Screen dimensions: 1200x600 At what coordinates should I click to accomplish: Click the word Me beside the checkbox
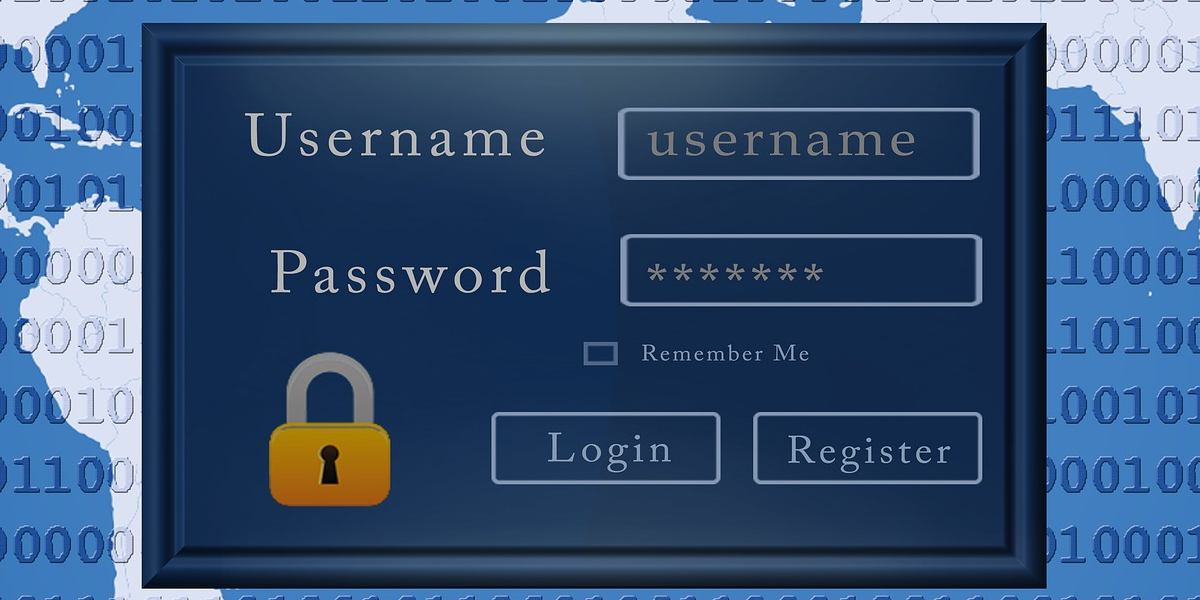tap(791, 353)
